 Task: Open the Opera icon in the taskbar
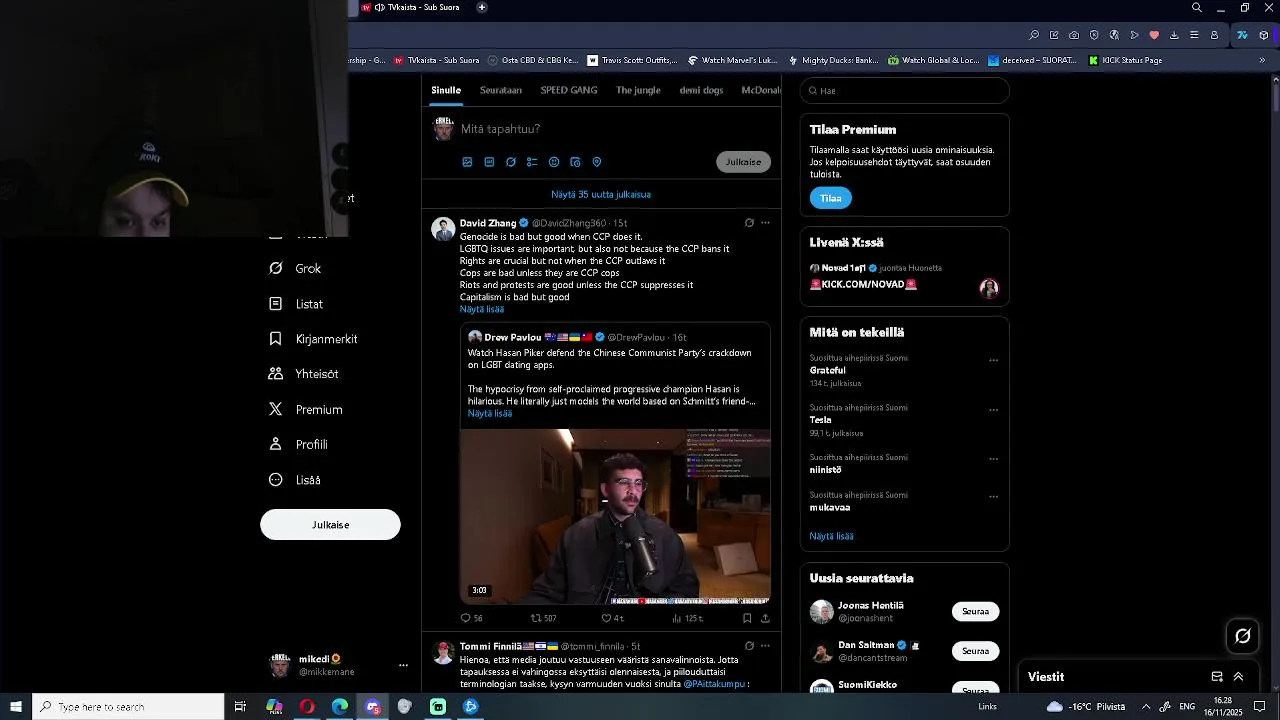pos(307,707)
